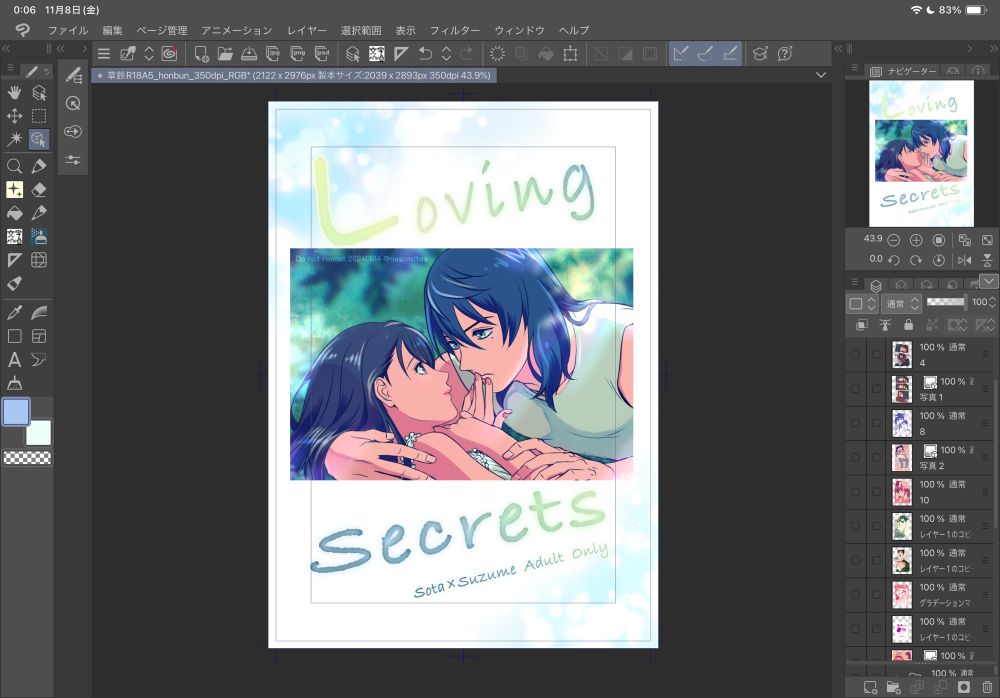
Task: Toggle visibility of the グラデーションマ layer
Action: pos(855,595)
